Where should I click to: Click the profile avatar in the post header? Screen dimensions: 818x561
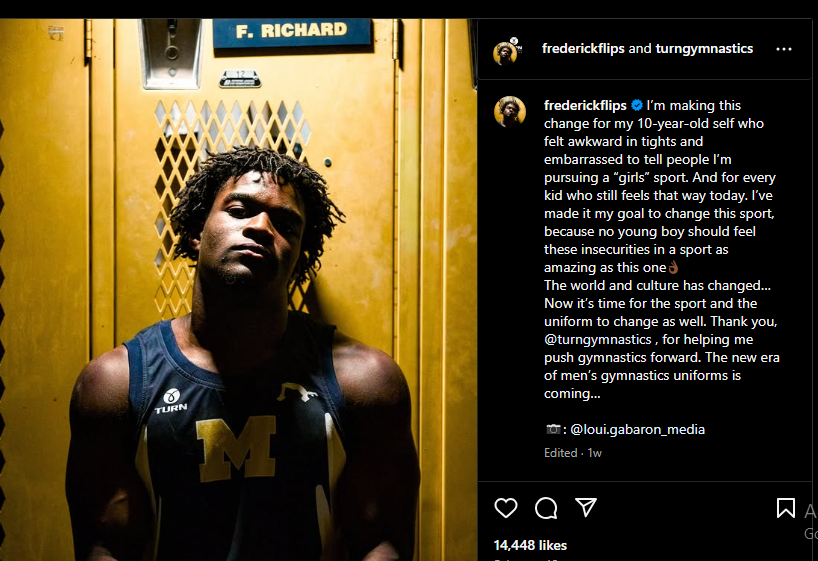506,50
